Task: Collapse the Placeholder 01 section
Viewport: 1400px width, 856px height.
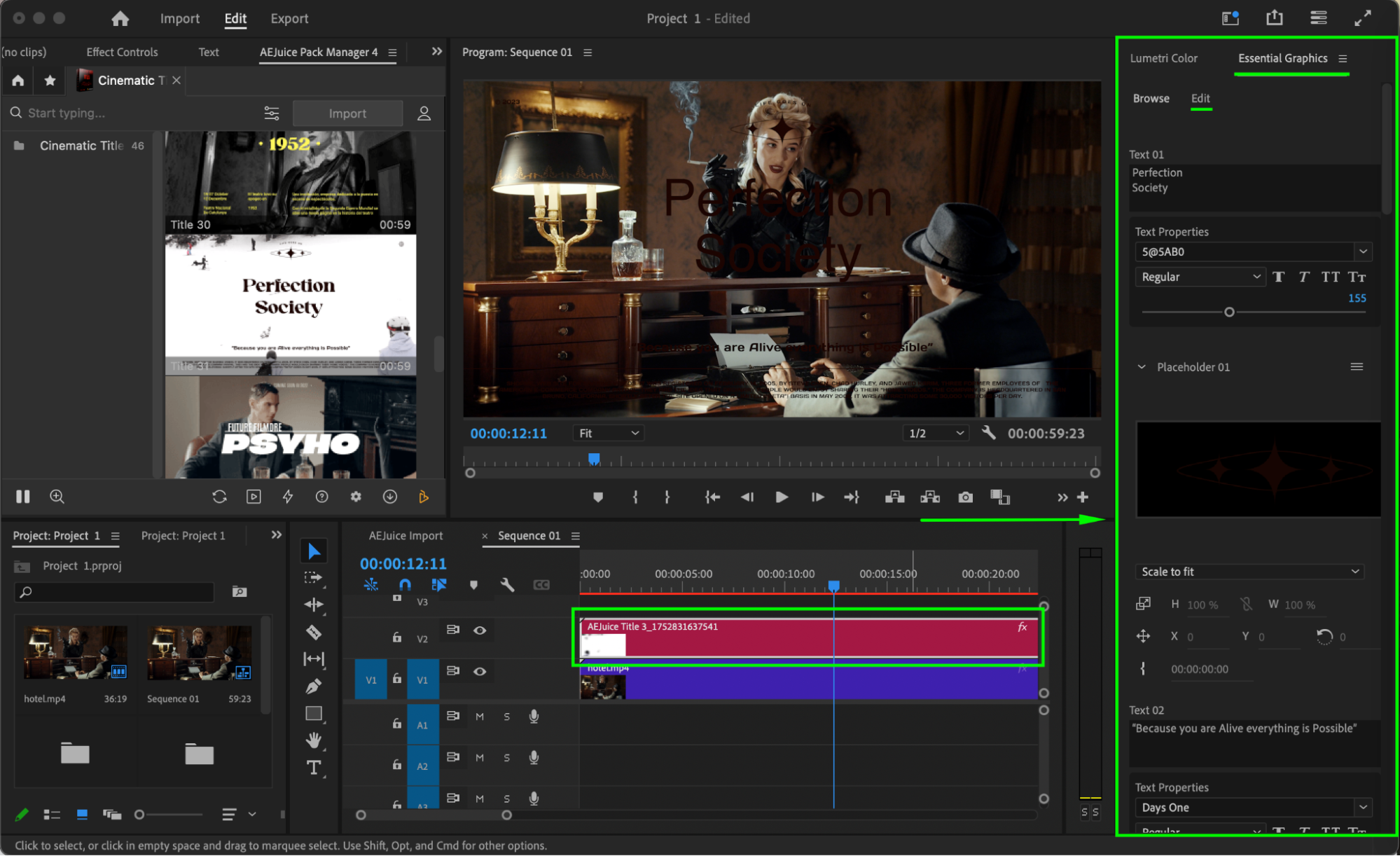Action: tap(1142, 367)
